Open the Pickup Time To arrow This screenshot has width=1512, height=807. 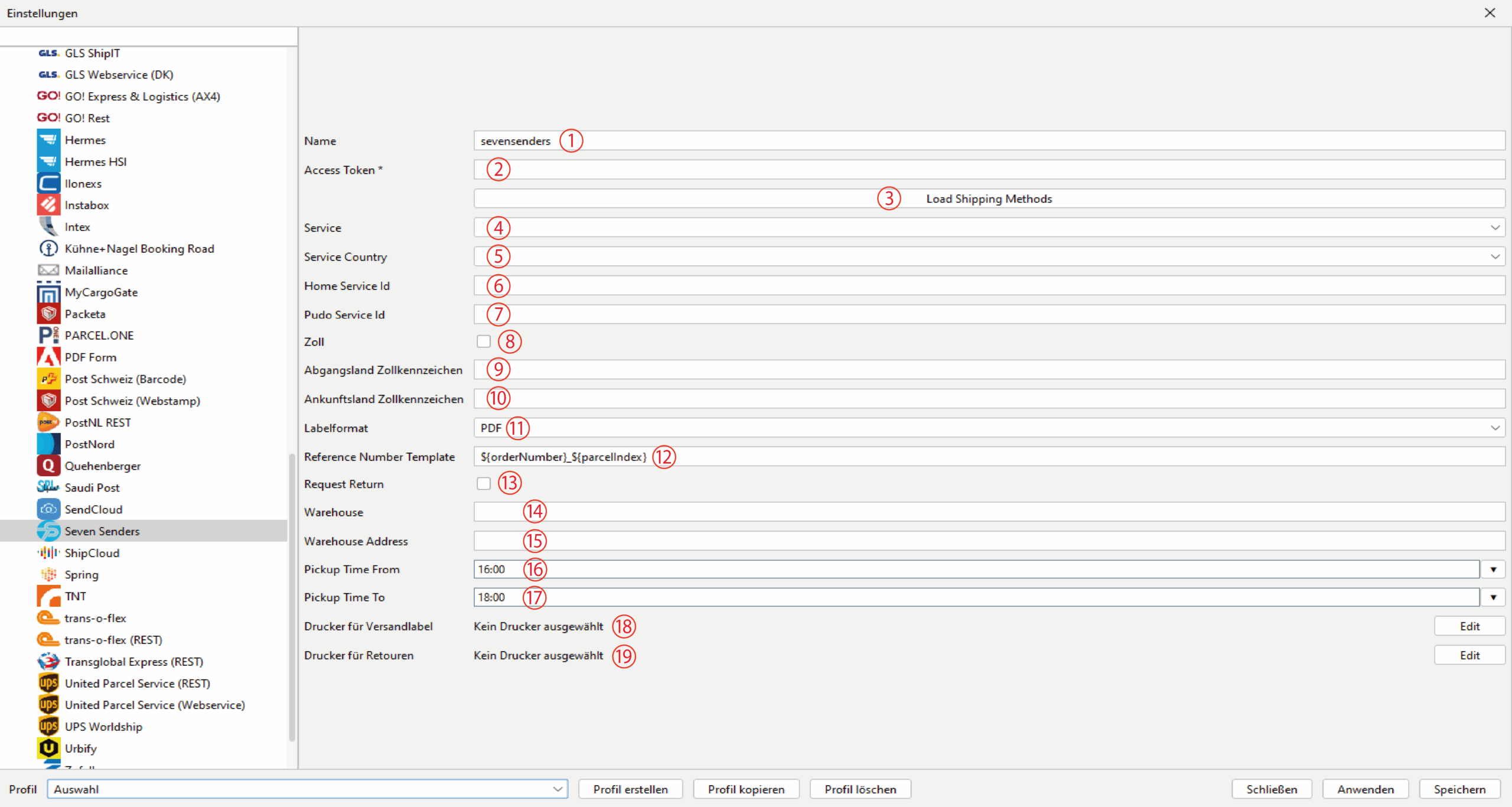1493,597
